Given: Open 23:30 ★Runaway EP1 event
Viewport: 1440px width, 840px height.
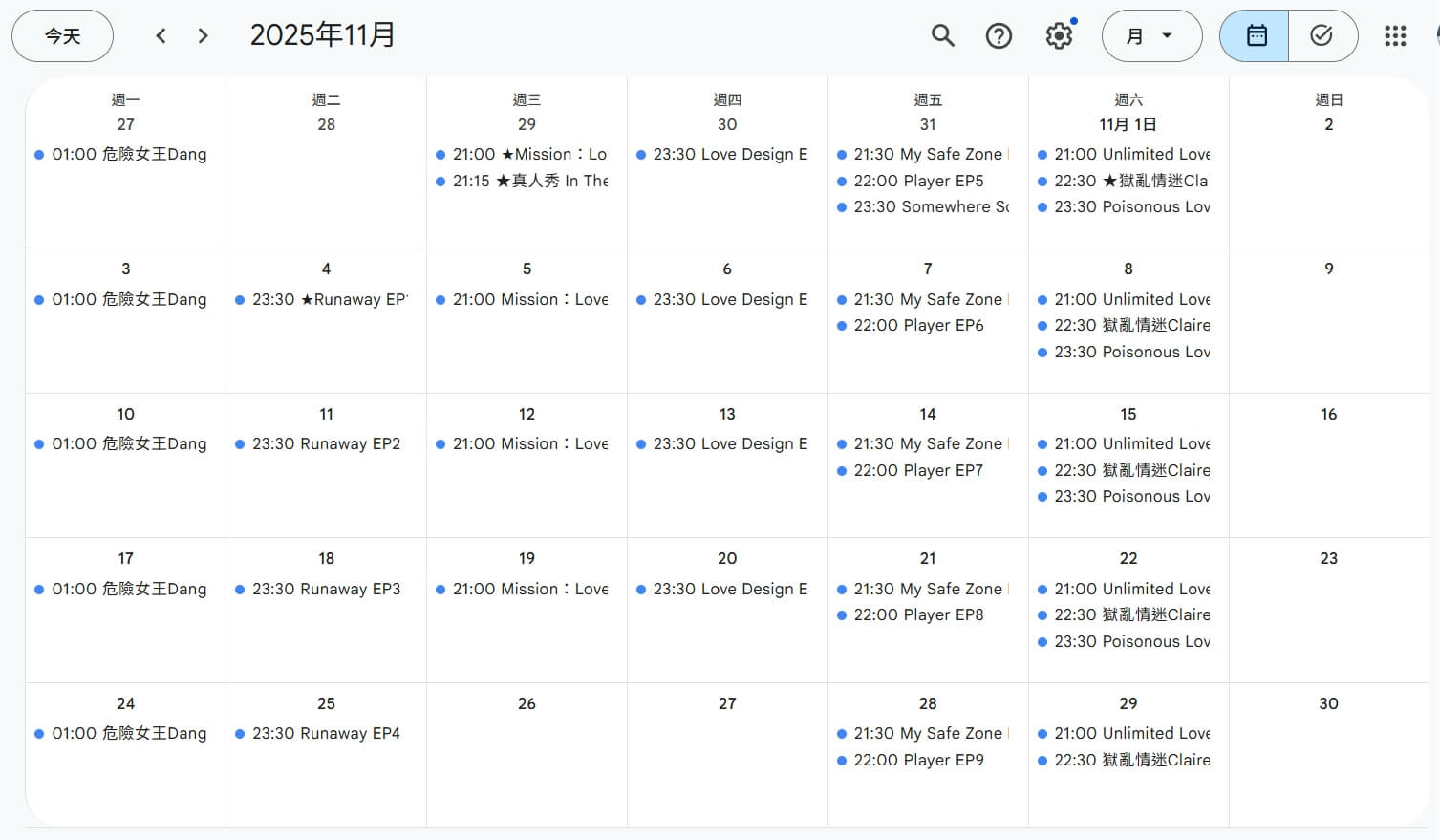Looking at the screenshot, I should tap(329, 299).
